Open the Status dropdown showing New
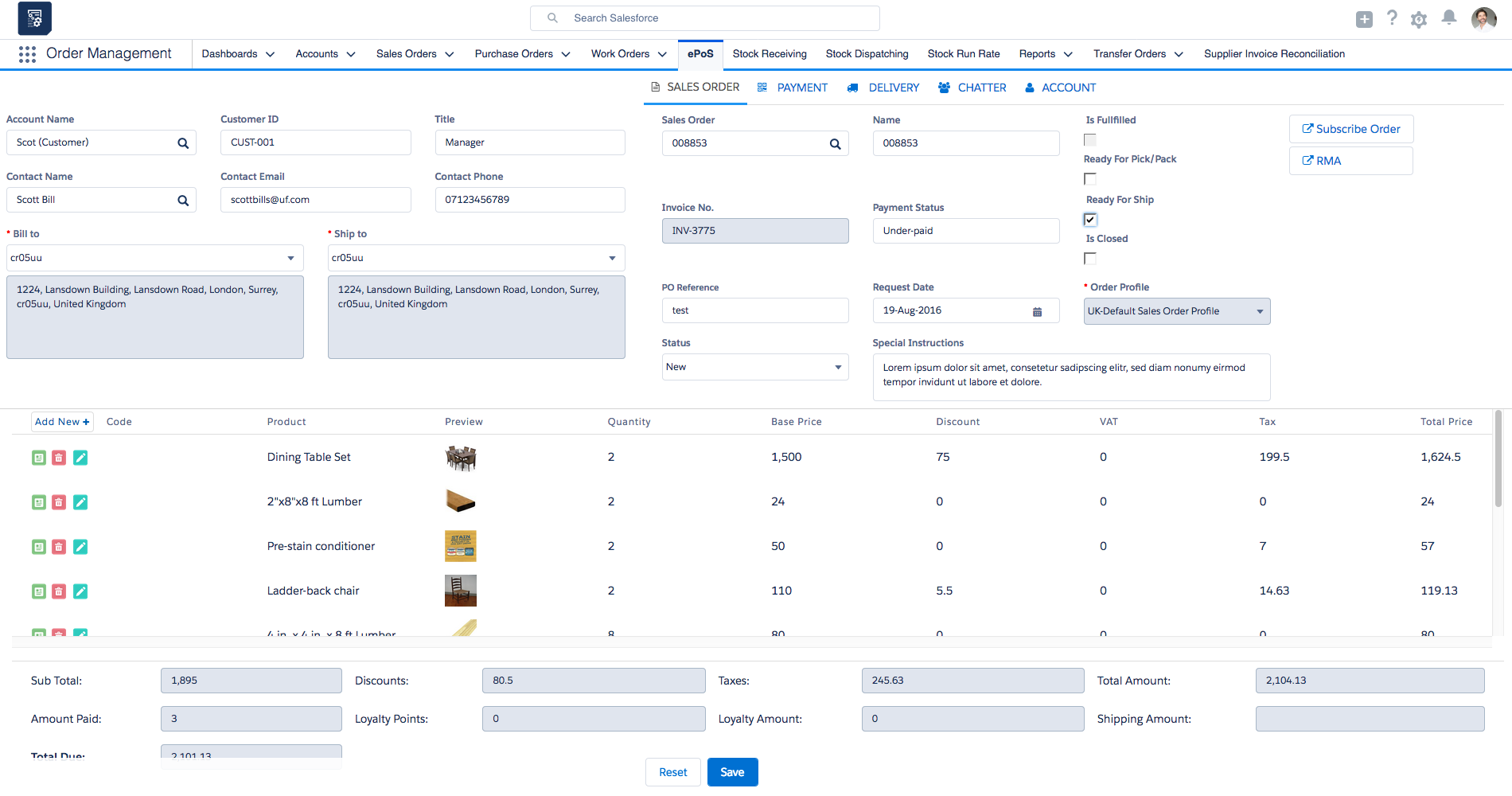 click(837, 367)
